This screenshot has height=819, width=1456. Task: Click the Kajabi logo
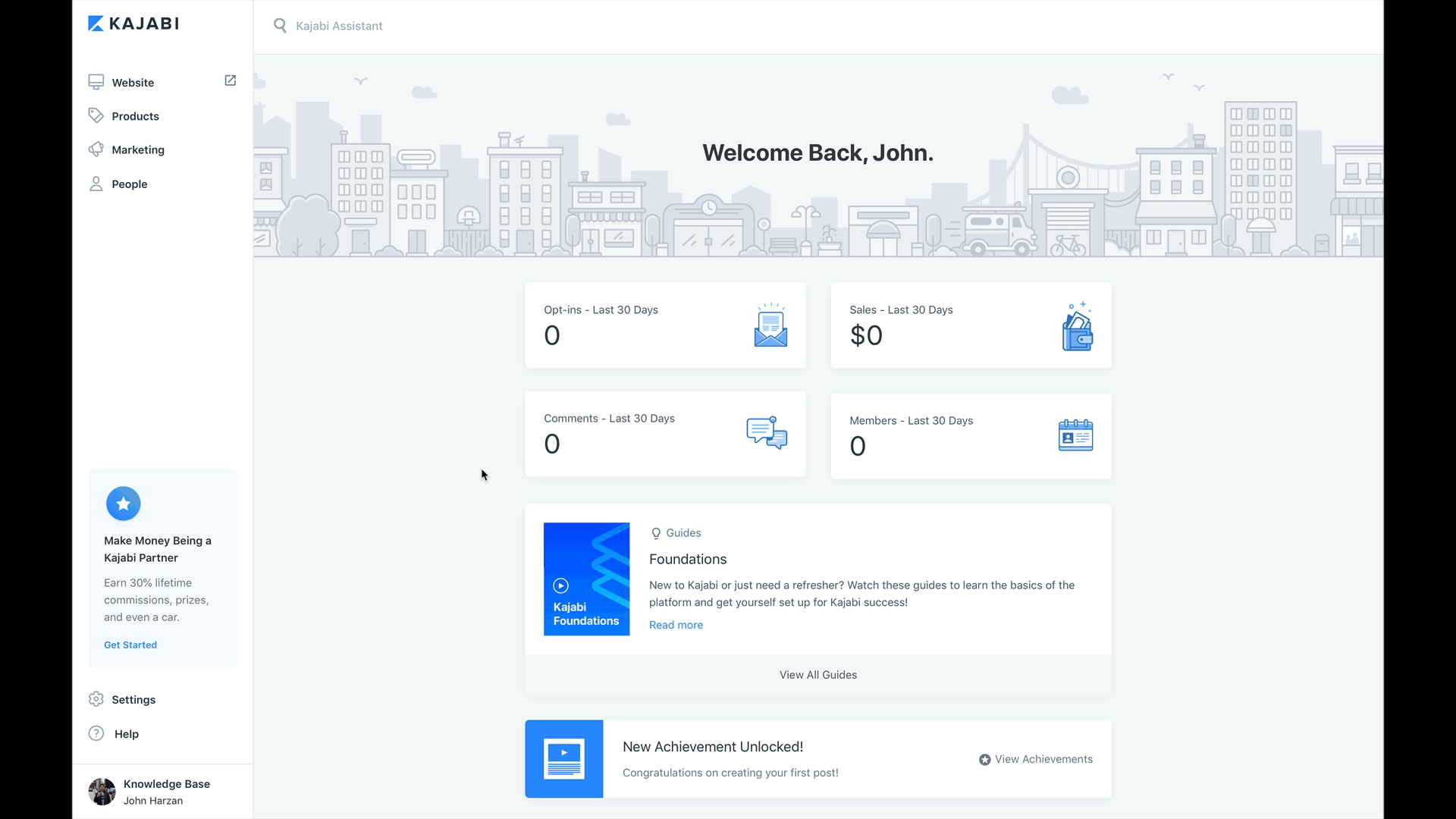click(x=133, y=24)
